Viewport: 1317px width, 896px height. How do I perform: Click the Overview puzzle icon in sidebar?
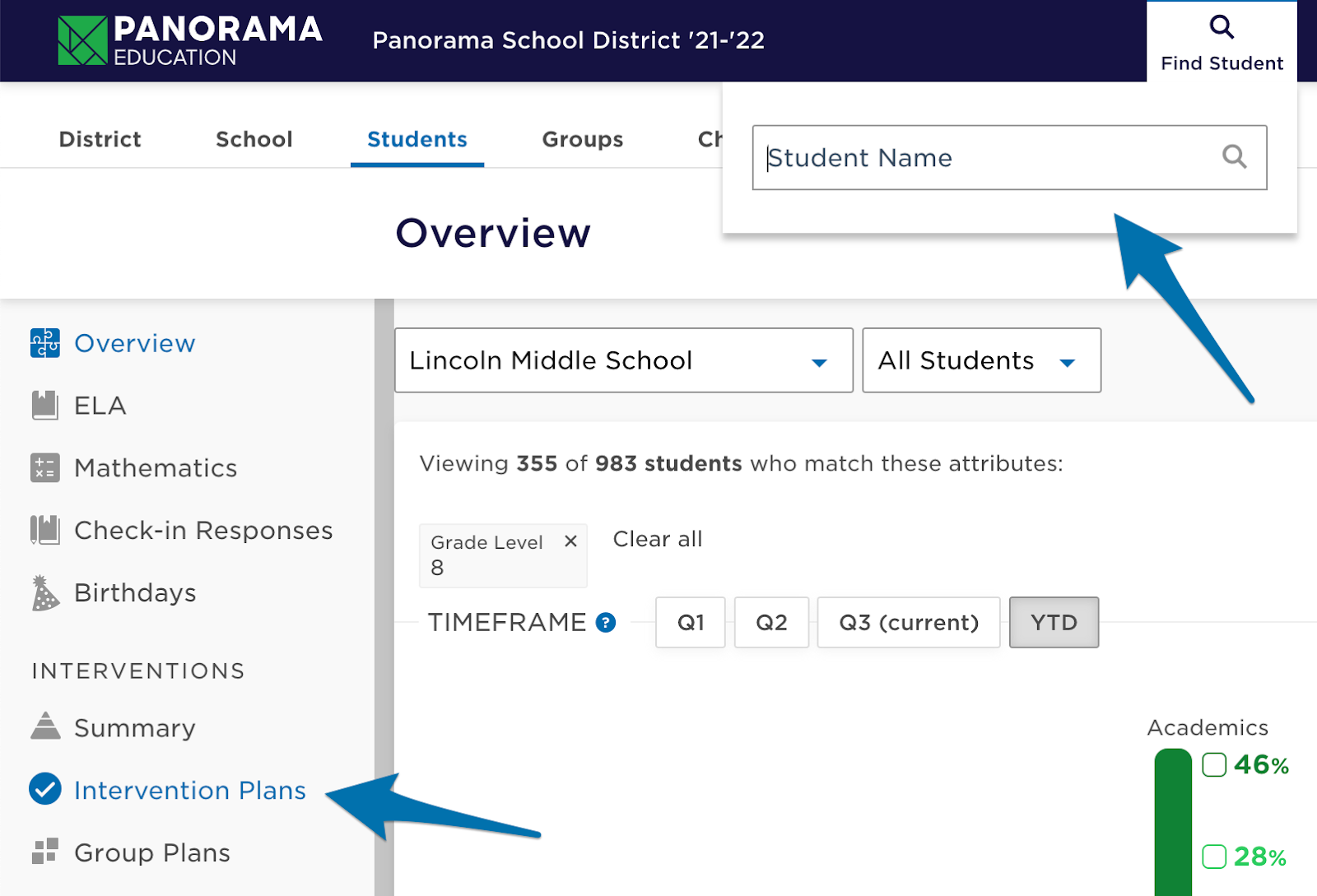point(45,343)
